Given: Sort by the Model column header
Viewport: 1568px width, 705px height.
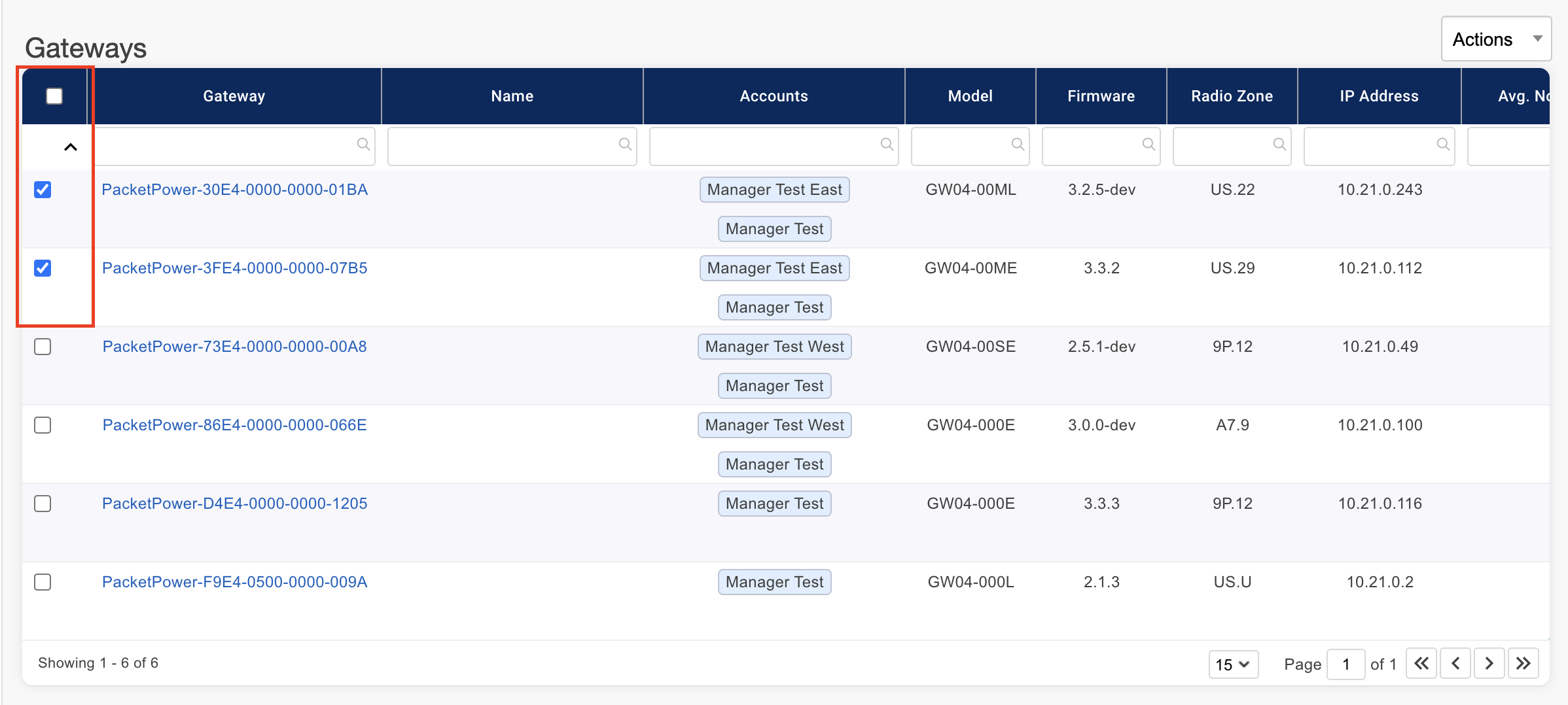Looking at the screenshot, I should (x=970, y=95).
